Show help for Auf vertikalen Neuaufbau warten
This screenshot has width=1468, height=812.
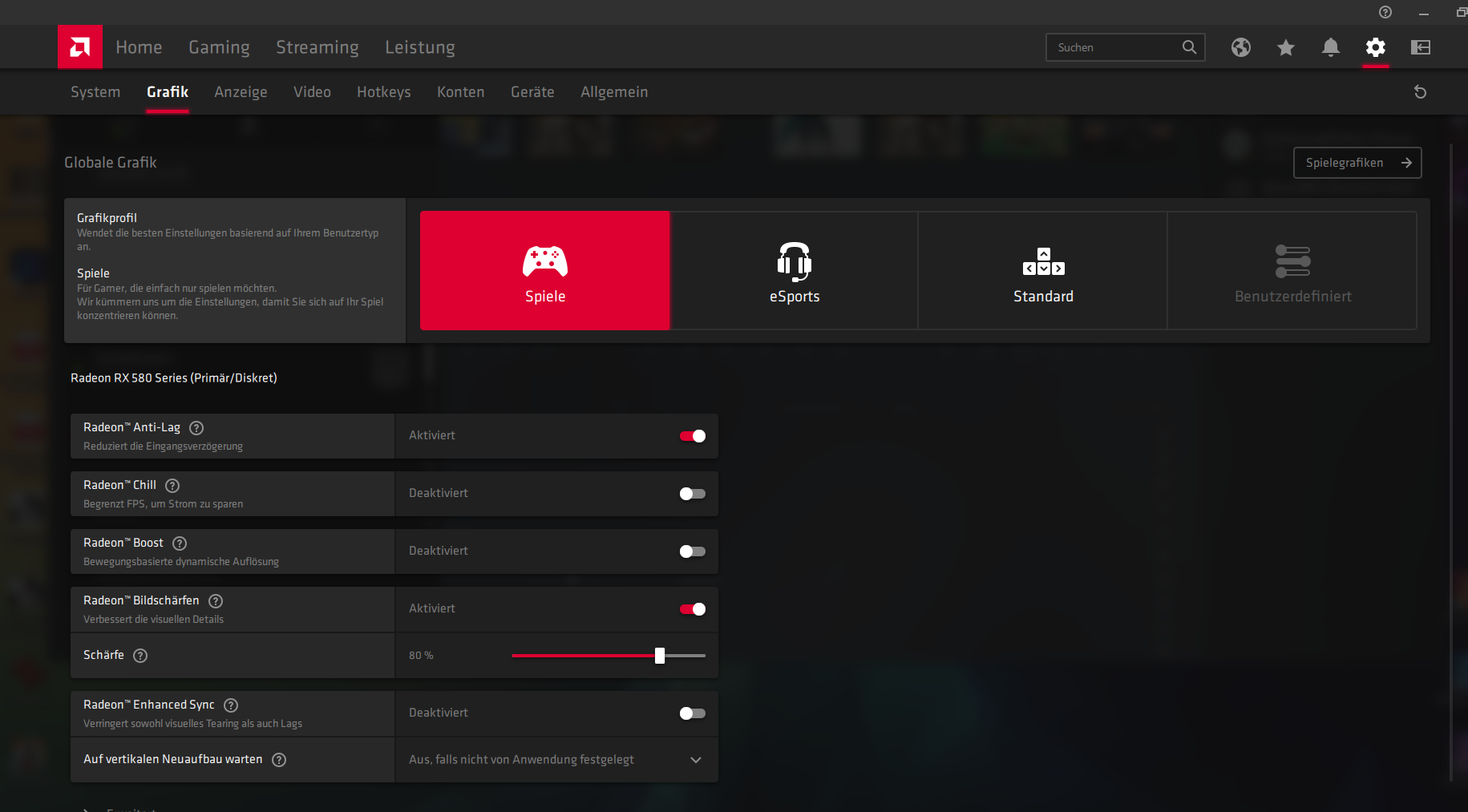[279, 760]
